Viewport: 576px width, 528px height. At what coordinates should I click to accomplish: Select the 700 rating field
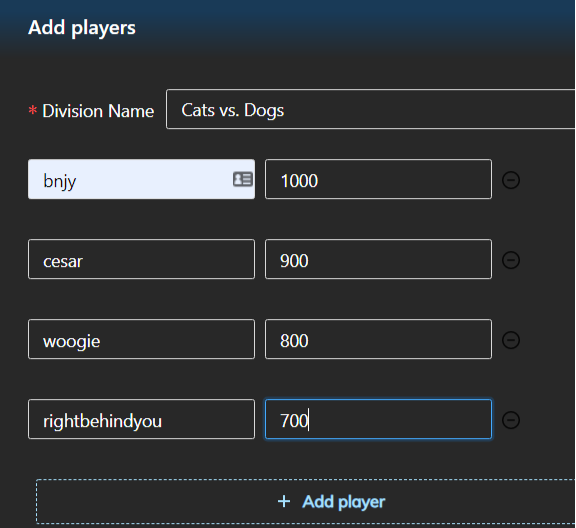coord(378,419)
